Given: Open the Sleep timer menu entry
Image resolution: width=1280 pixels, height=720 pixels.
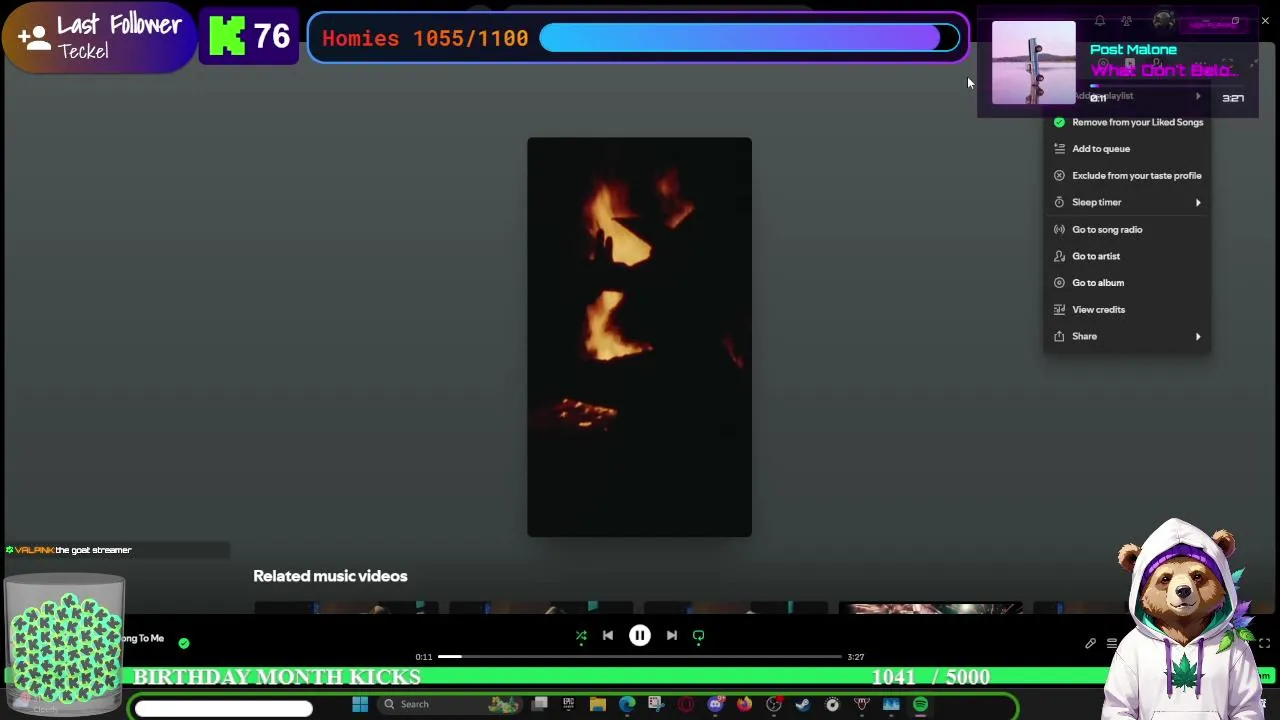Looking at the screenshot, I should pos(1127,202).
